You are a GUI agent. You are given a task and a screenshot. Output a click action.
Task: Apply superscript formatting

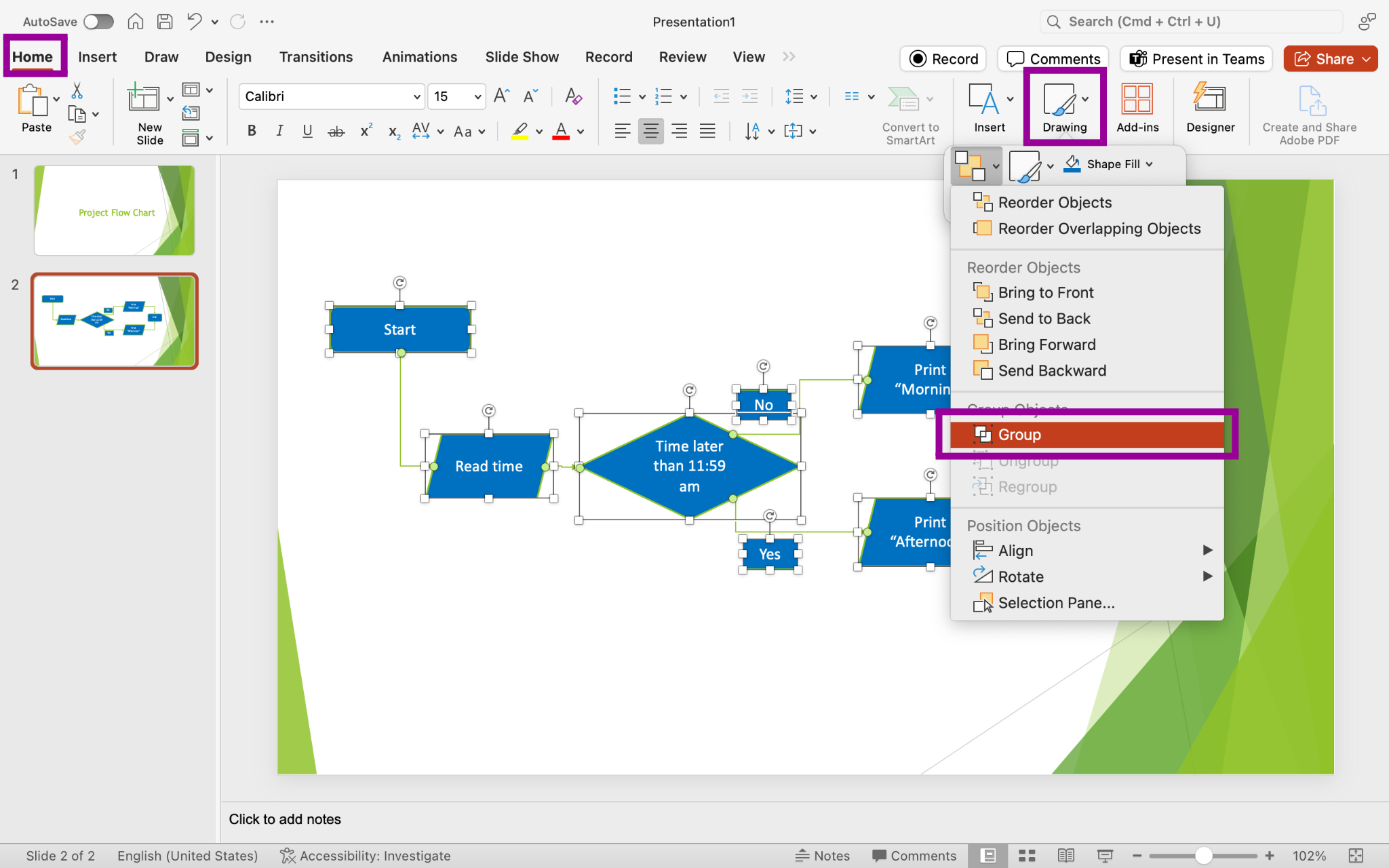[x=366, y=130]
